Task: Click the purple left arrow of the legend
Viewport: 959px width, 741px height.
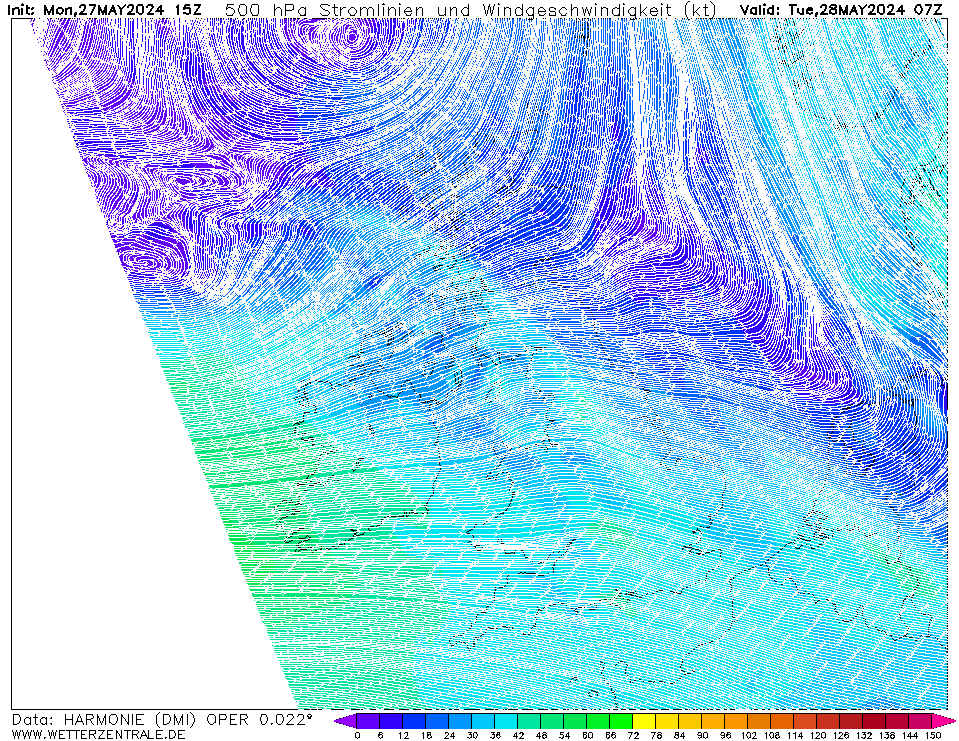Action: [346, 721]
